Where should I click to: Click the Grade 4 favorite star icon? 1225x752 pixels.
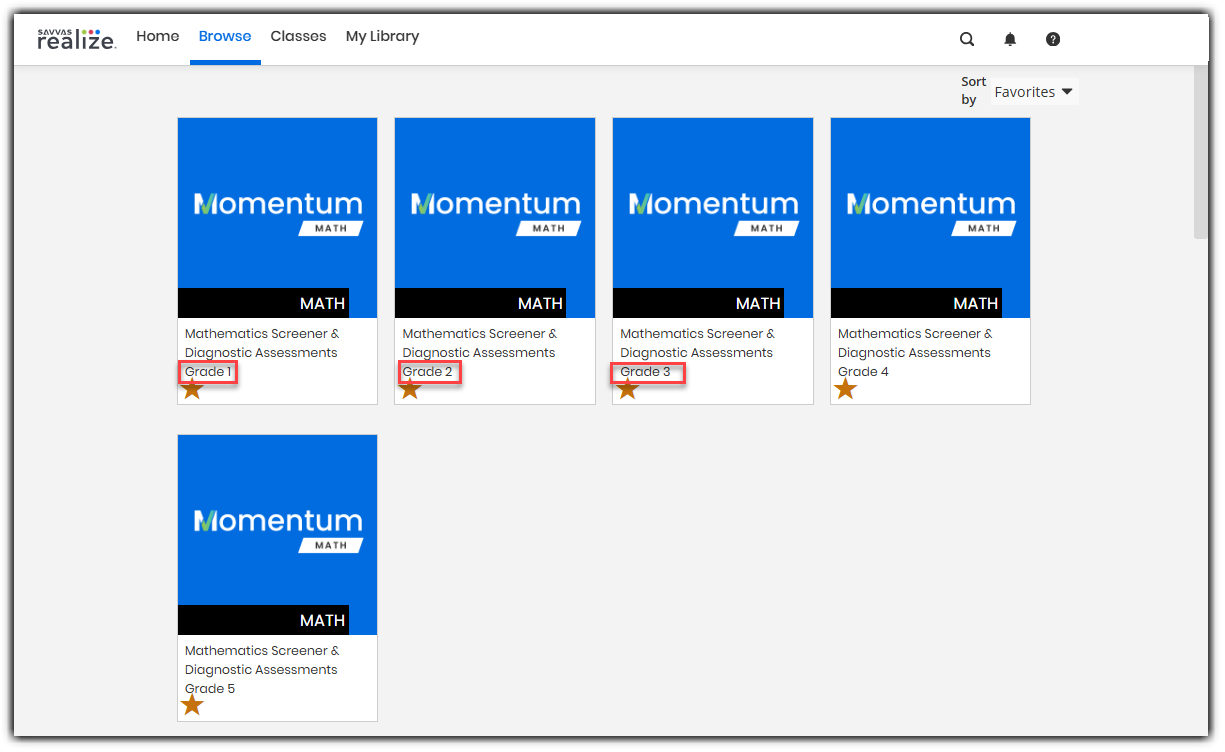(846, 388)
